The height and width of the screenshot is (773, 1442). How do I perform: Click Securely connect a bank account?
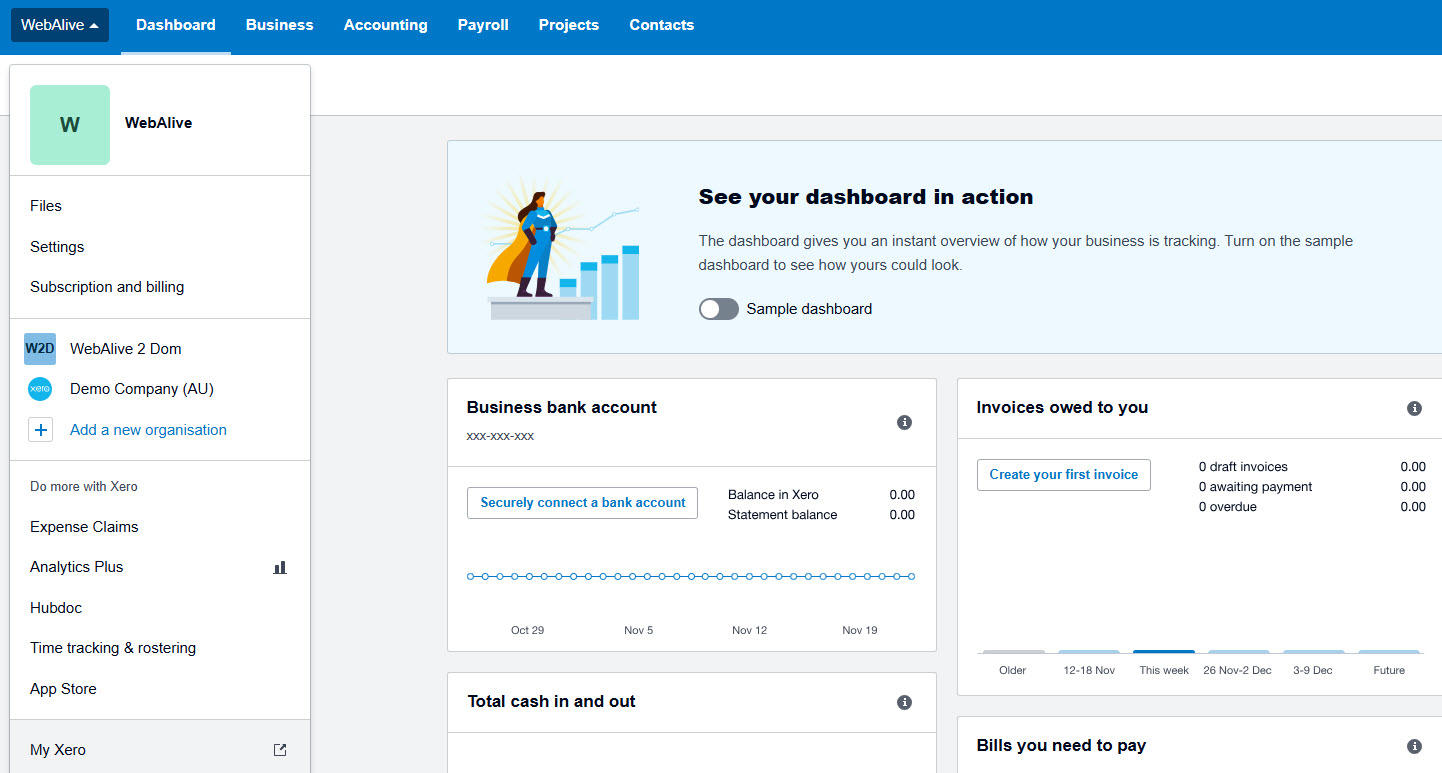click(x=582, y=503)
